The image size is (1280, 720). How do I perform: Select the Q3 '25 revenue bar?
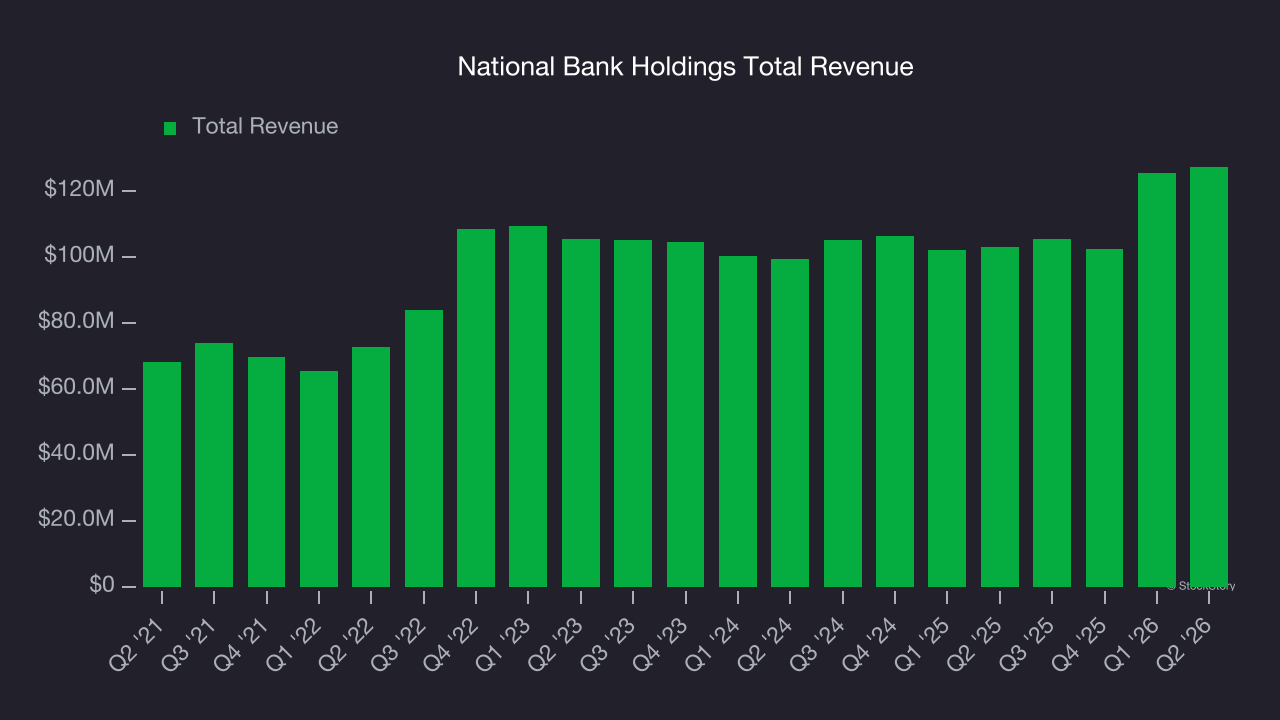click(1052, 413)
